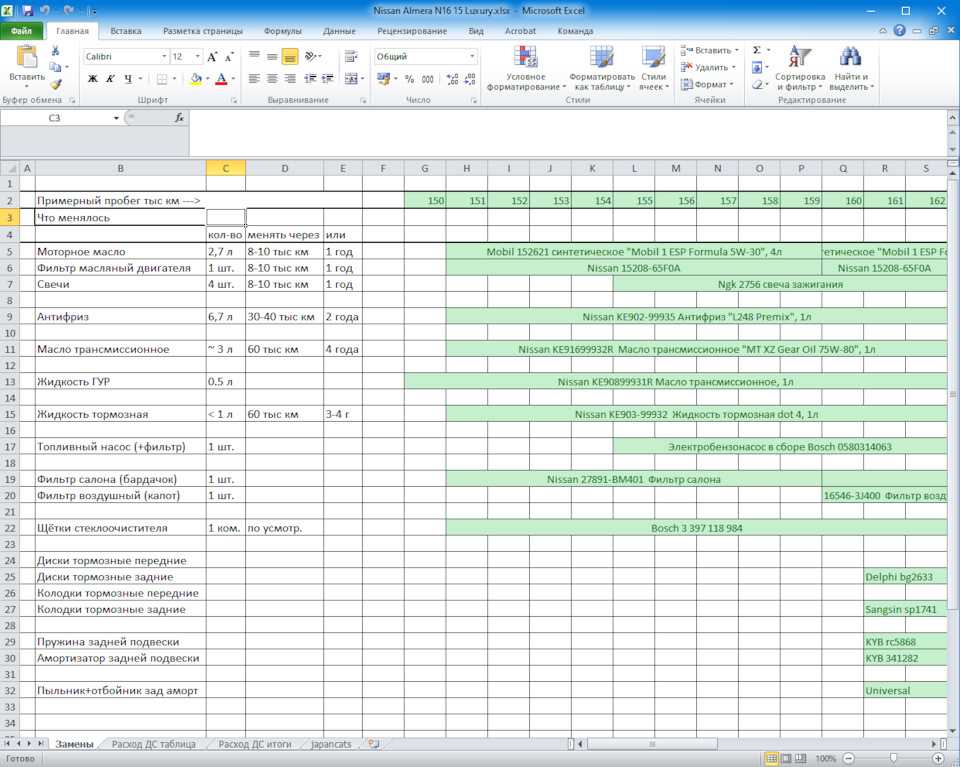Switch to the Формулы ribbon tab
Image resolution: width=960 pixels, height=767 pixels.
tap(282, 31)
